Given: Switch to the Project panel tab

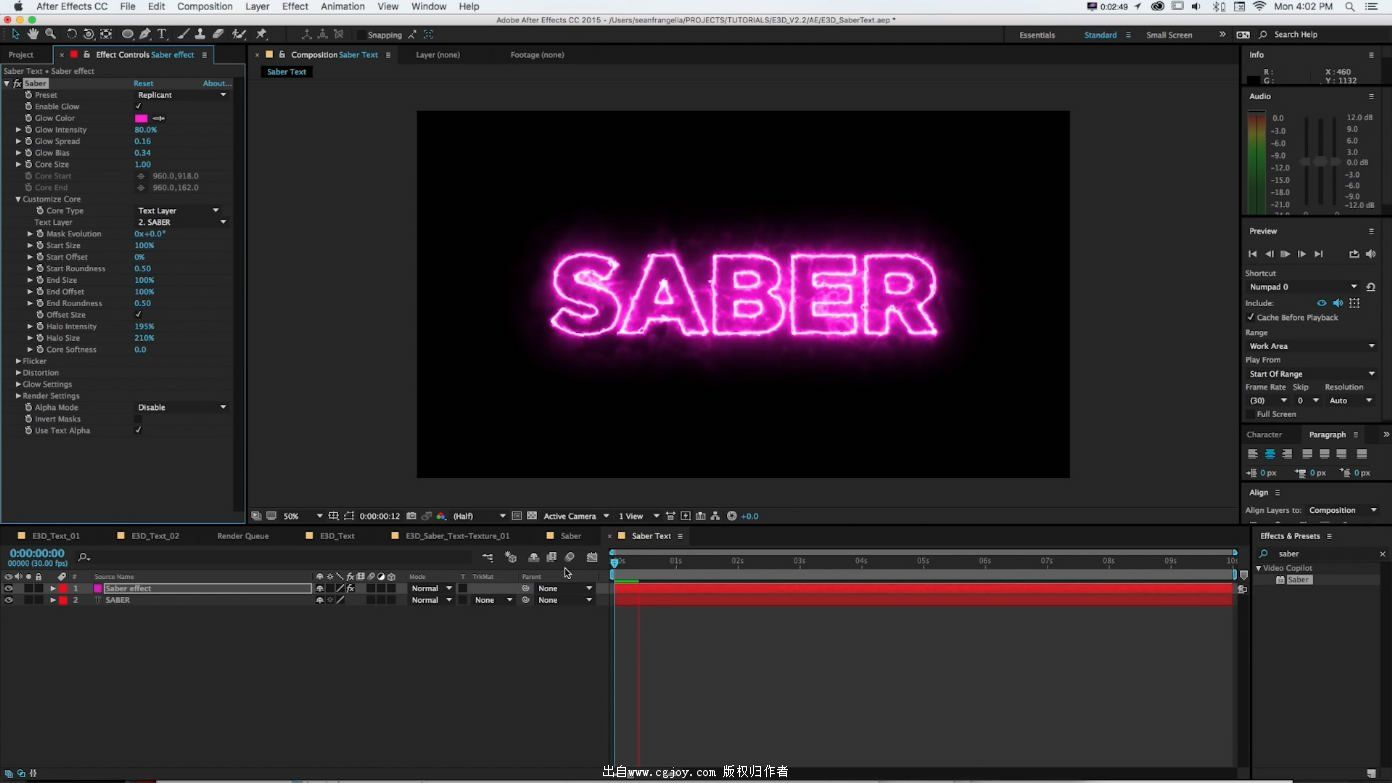Looking at the screenshot, I should [x=21, y=55].
